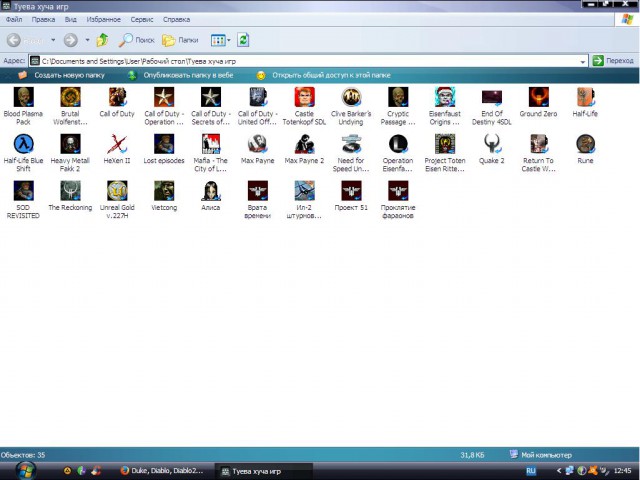Image resolution: width=640 pixels, height=480 pixels.
Task: Select the Врата времени shortcut
Action: [x=258, y=191]
